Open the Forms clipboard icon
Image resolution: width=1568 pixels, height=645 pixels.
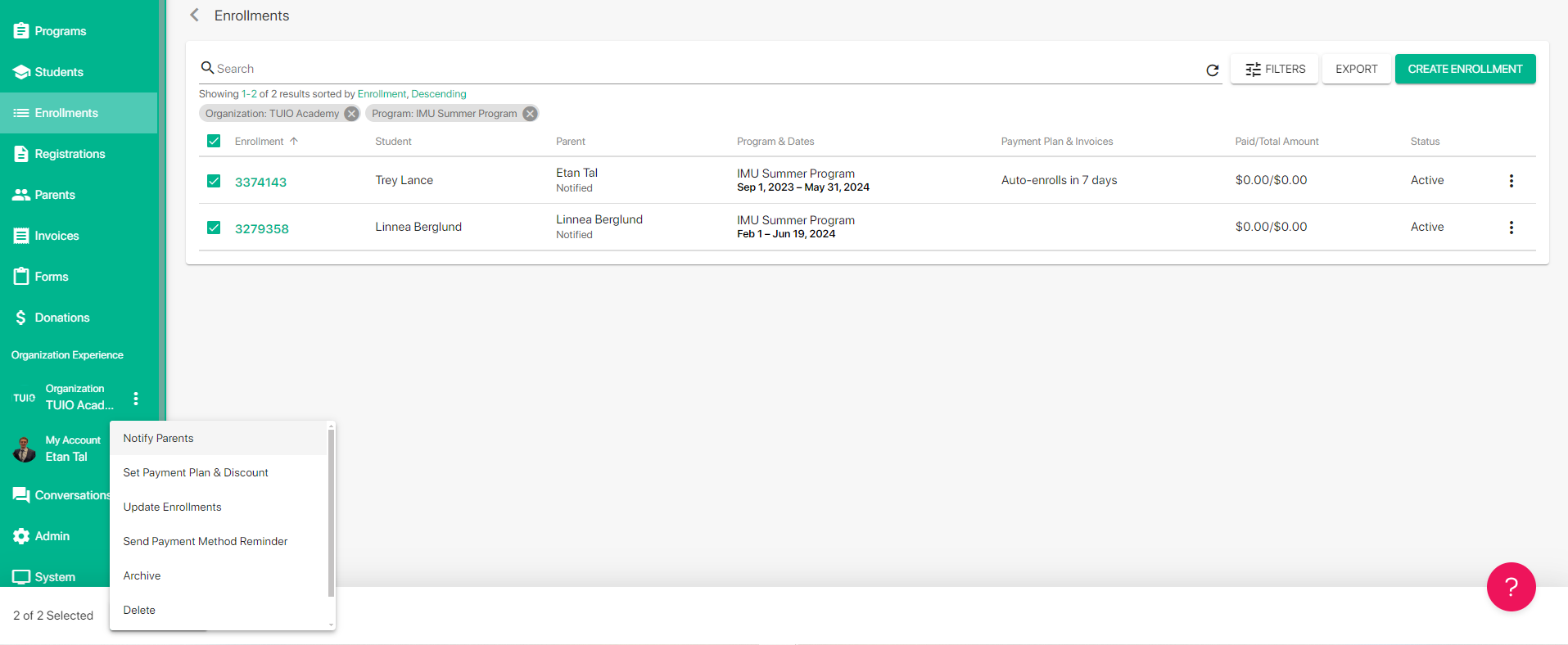click(x=21, y=277)
